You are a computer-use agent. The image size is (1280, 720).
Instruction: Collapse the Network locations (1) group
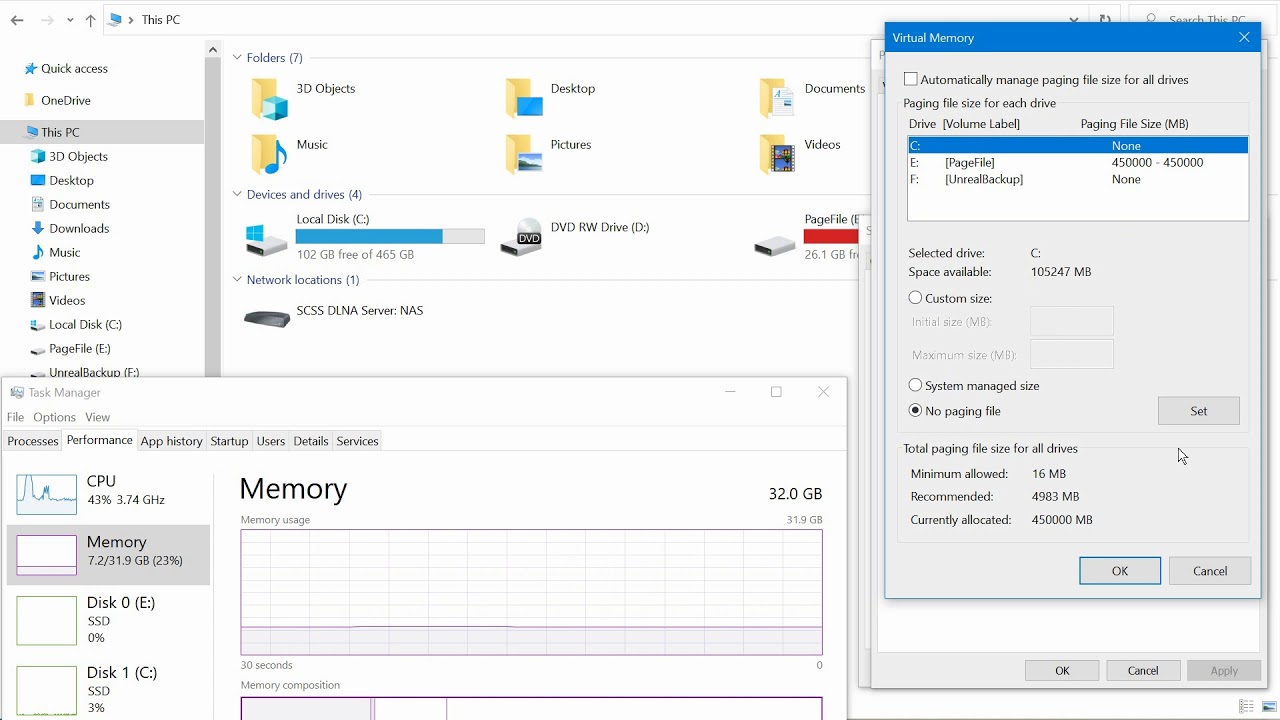pyautogui.click(x=237, y=280)
